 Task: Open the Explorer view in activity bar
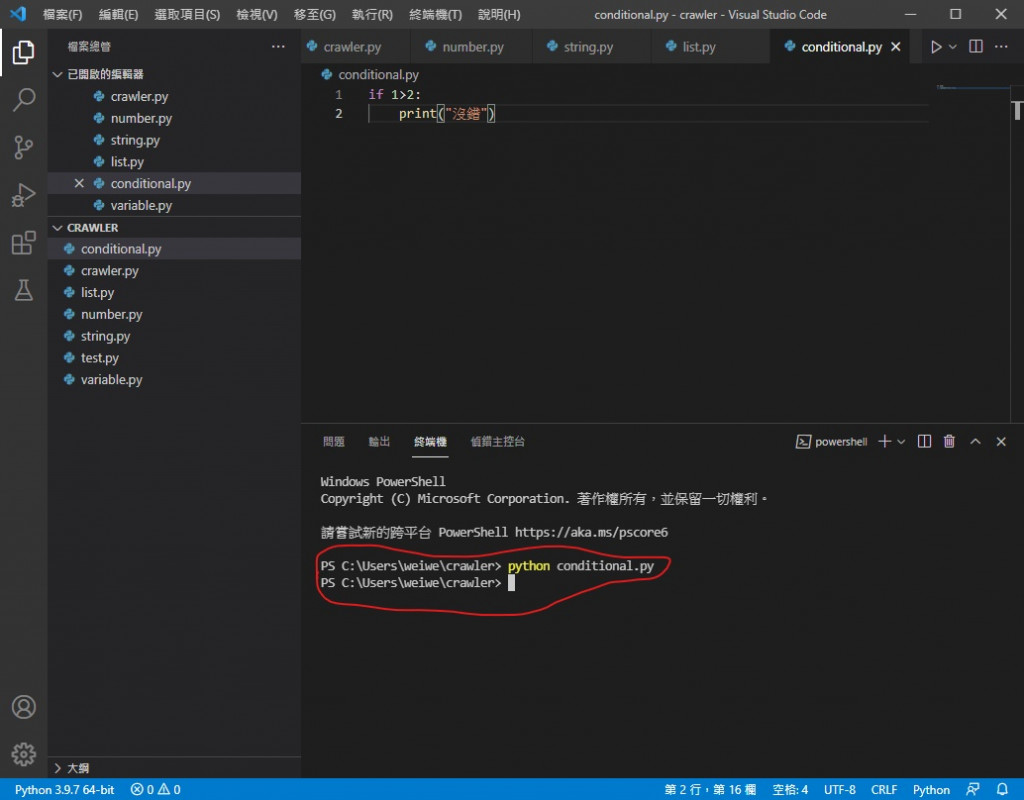pos(24,52)
